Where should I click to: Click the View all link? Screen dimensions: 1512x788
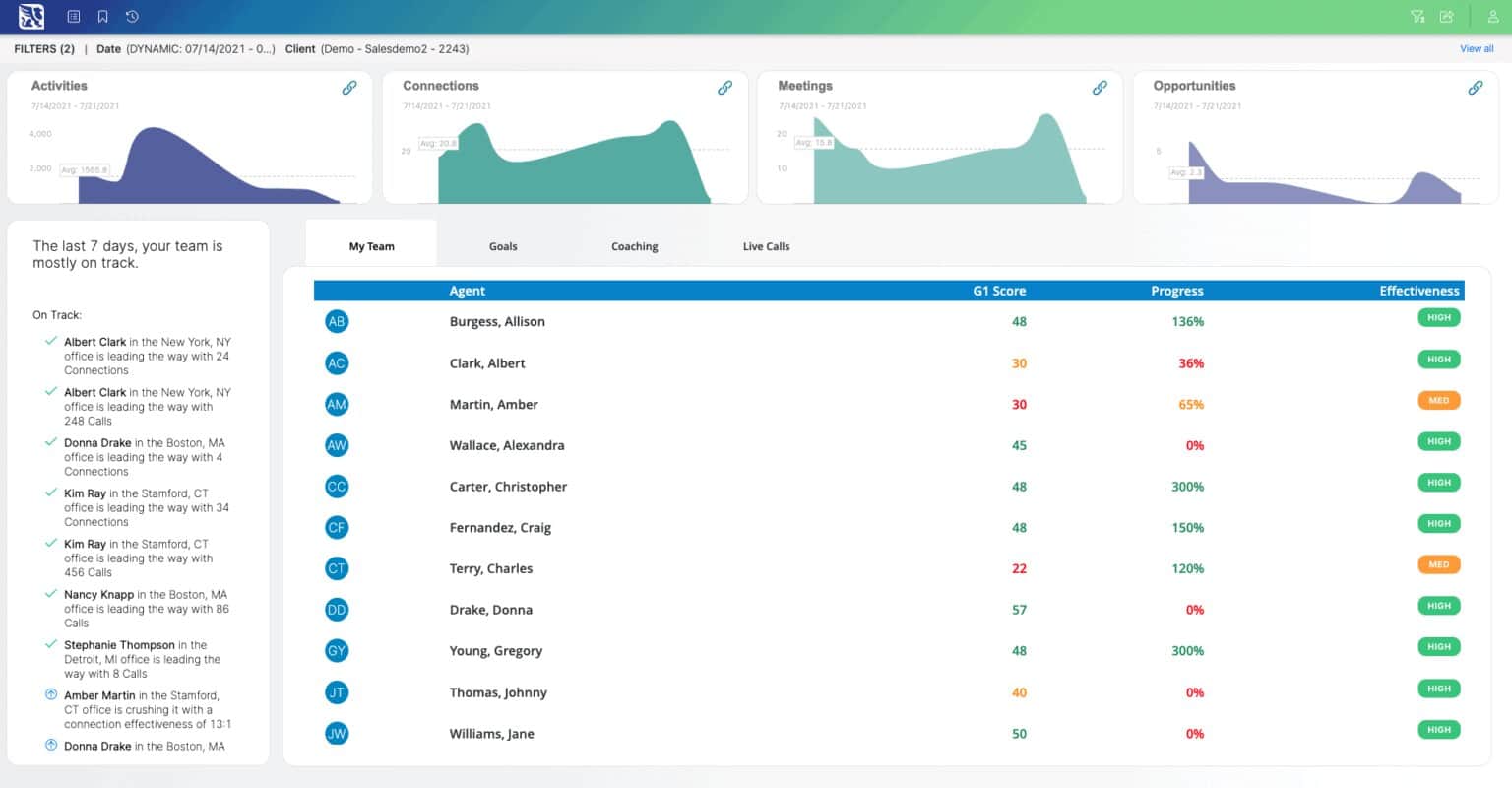(x=1477, y=48)
